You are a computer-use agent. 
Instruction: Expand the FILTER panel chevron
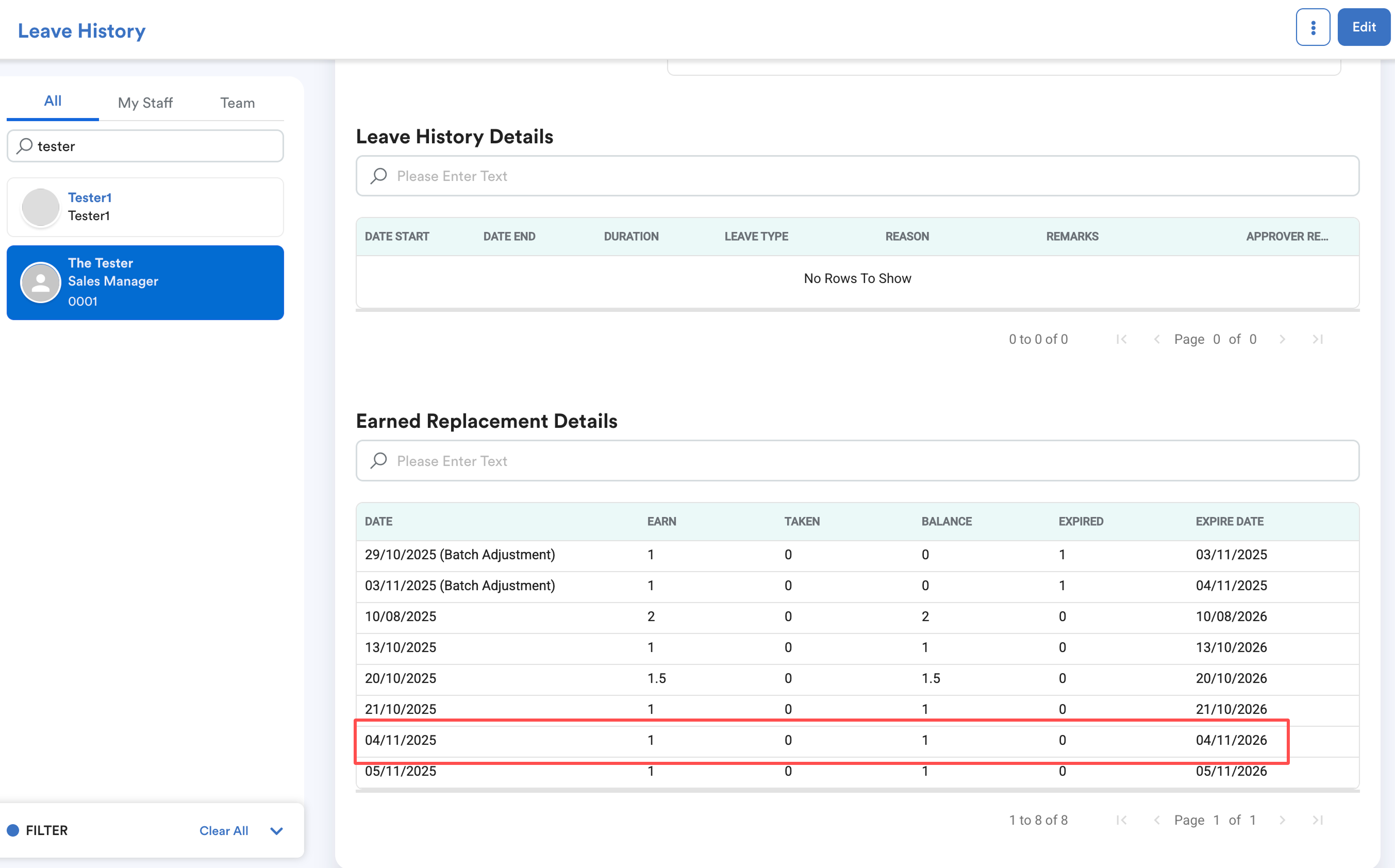click(x=276, y=830)
